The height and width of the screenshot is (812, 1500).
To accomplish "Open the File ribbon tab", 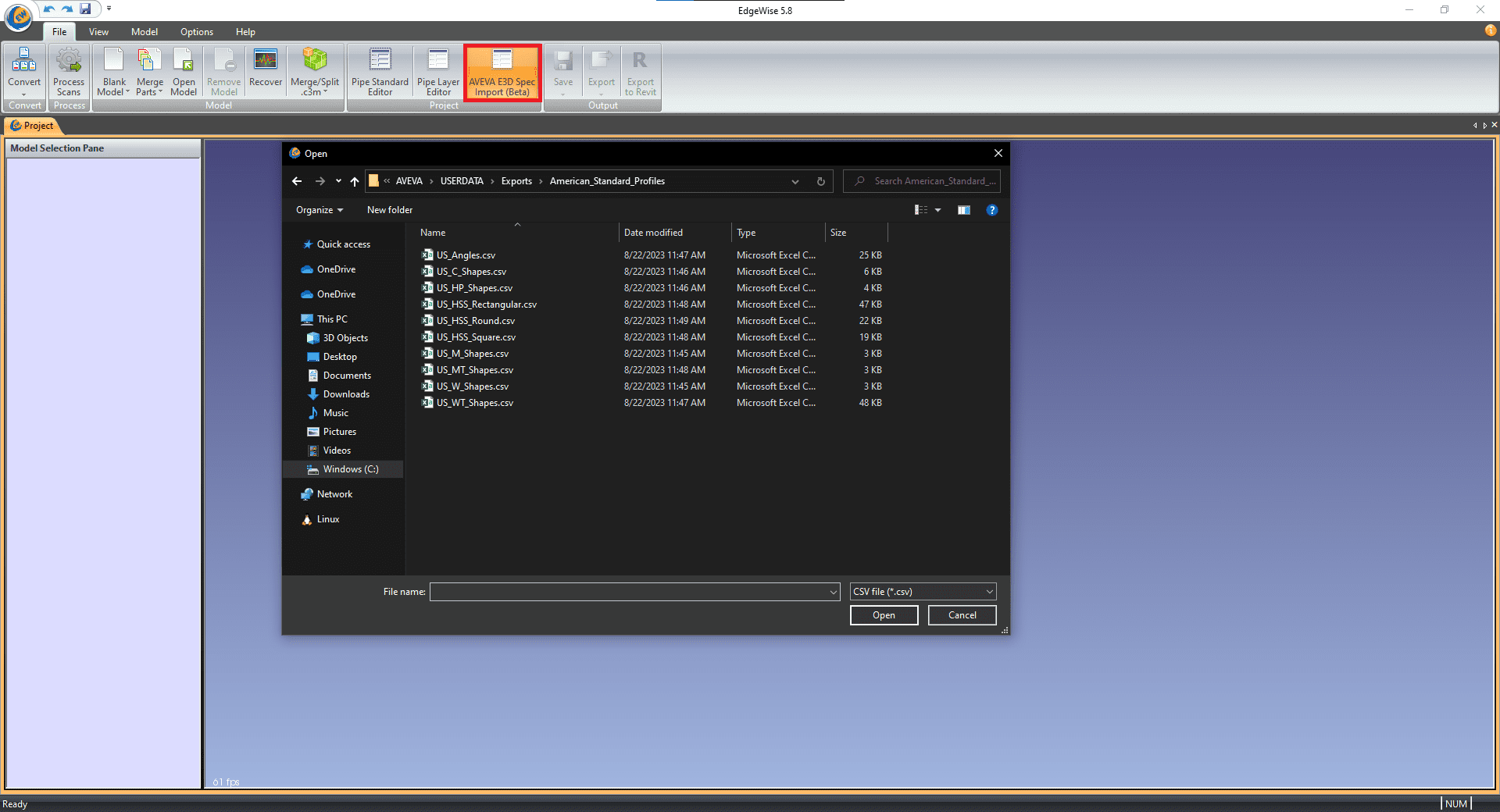I will (x=59, y=32).
